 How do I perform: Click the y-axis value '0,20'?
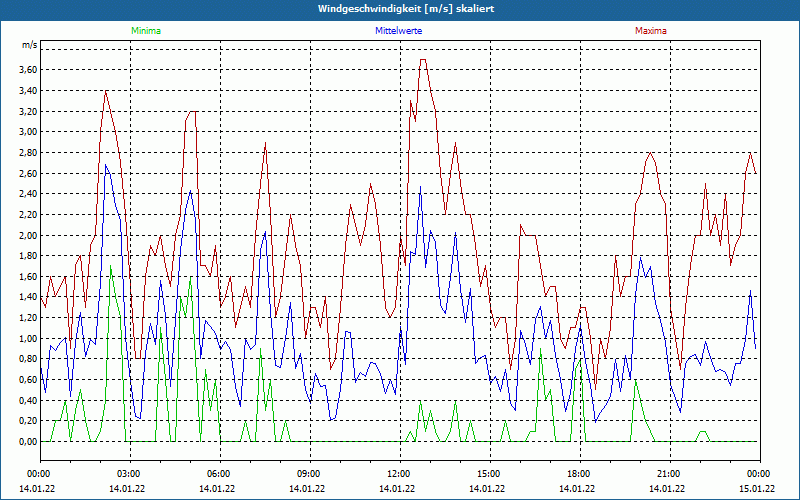[28, 421]
